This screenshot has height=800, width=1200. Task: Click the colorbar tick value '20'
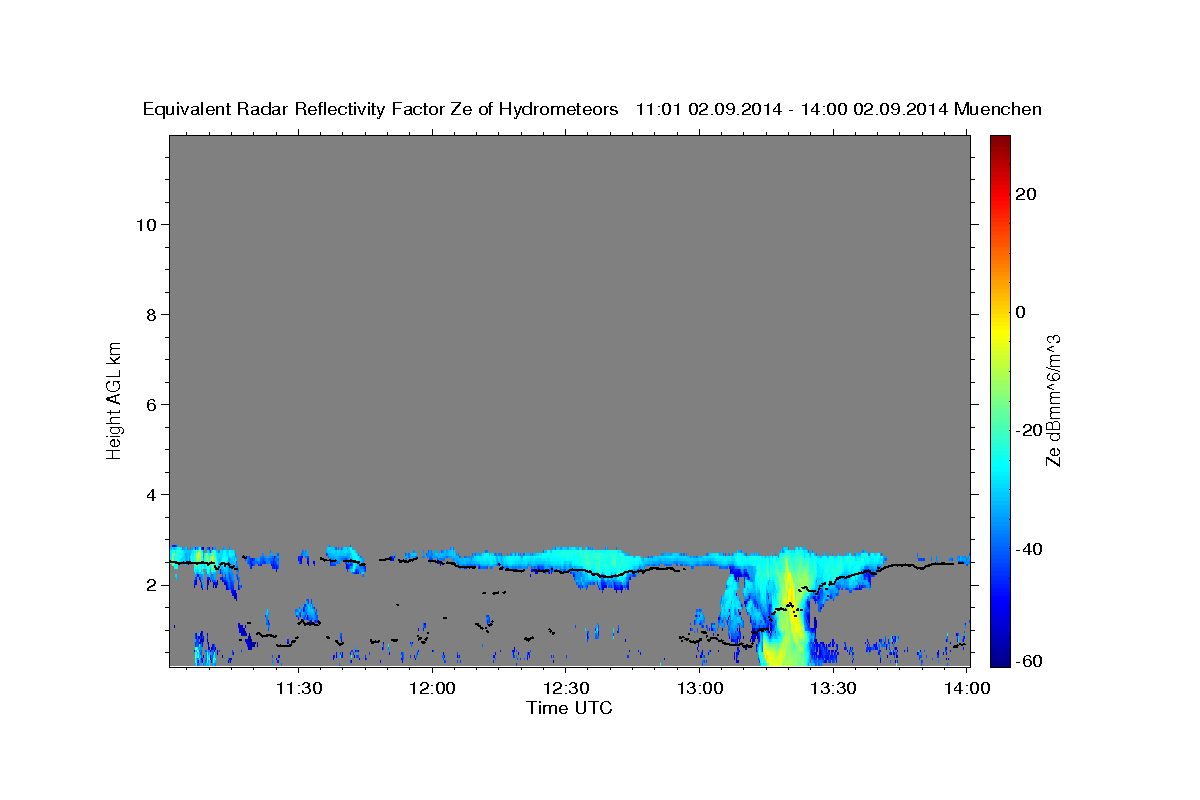tap(1026, 193)
